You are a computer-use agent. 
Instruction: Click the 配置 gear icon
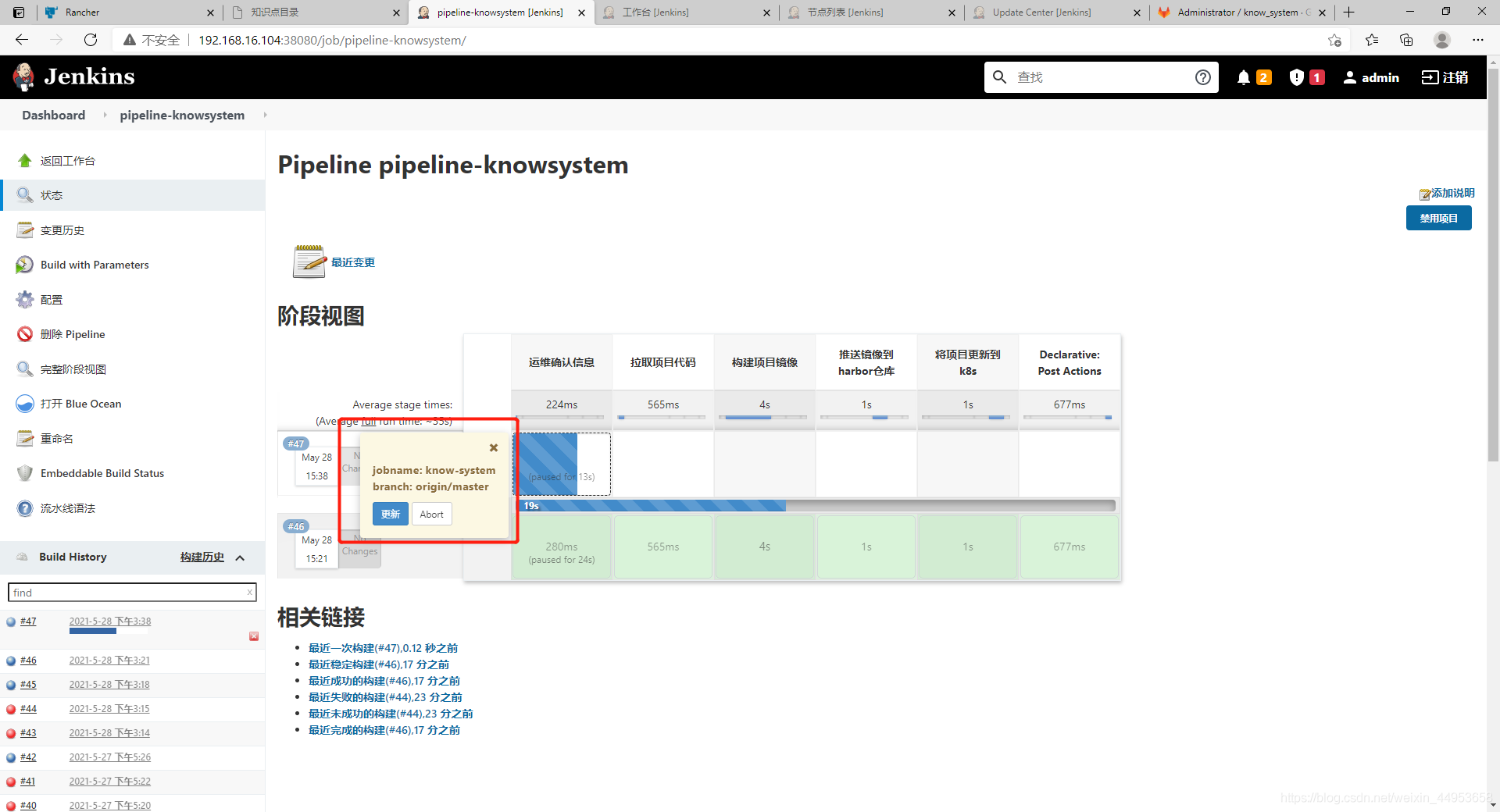pos(25,300)
